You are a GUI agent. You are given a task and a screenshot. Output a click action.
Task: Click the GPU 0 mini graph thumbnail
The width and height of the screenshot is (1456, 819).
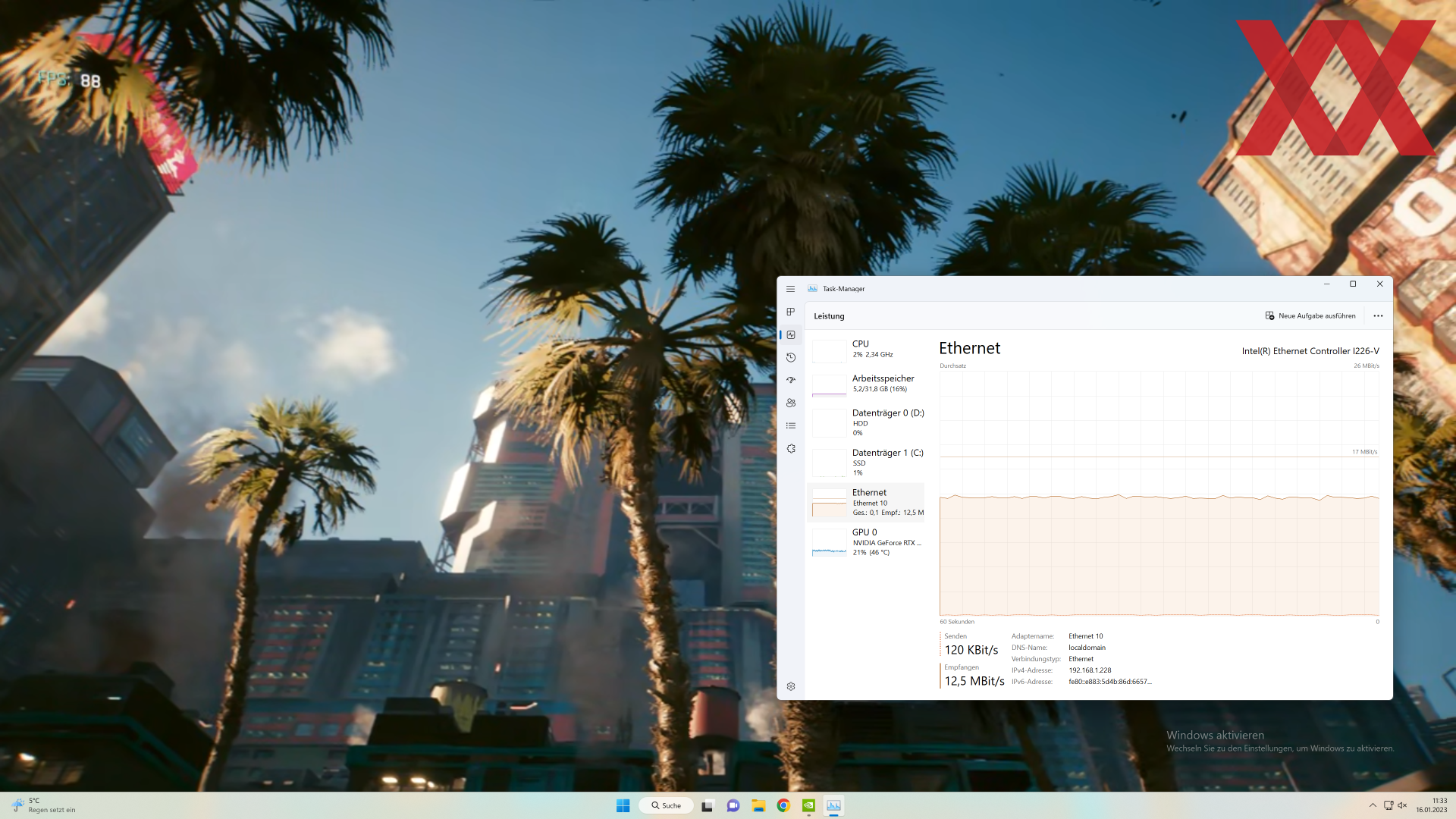(x=829, y=543)
